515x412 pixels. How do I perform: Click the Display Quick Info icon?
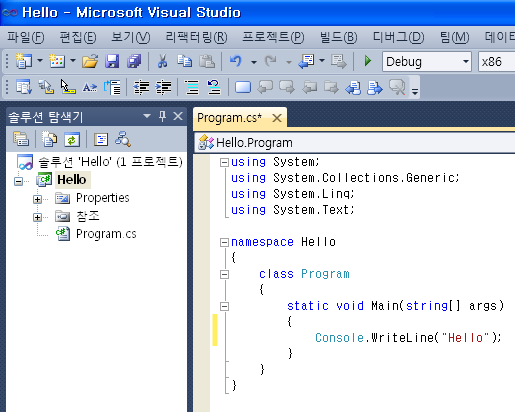tap(68, 87)
